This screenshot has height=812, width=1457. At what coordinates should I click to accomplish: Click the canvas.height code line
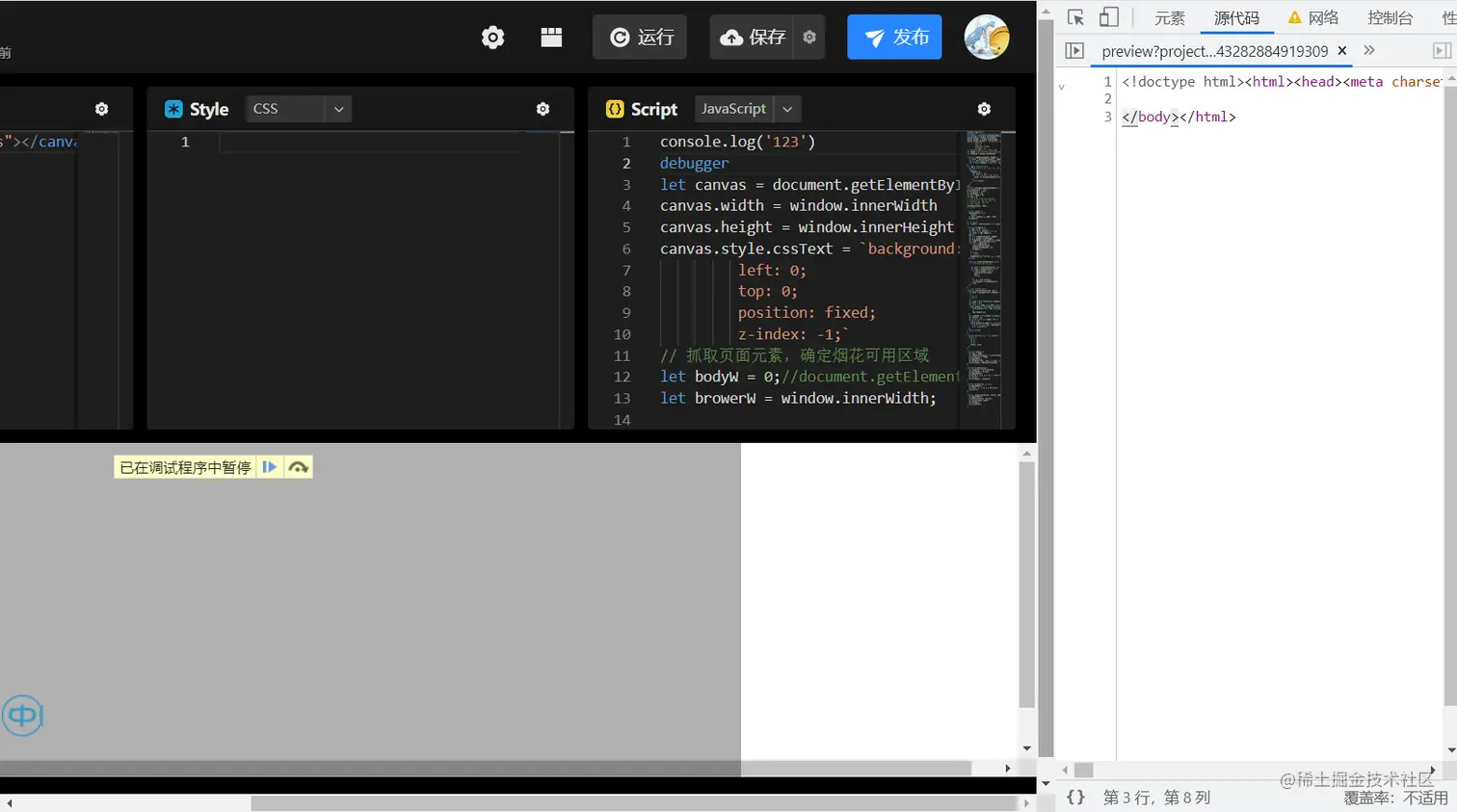pos(807,227)
